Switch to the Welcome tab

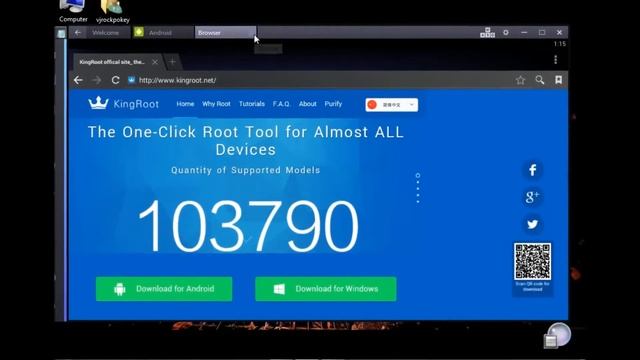tap(105, 33)
